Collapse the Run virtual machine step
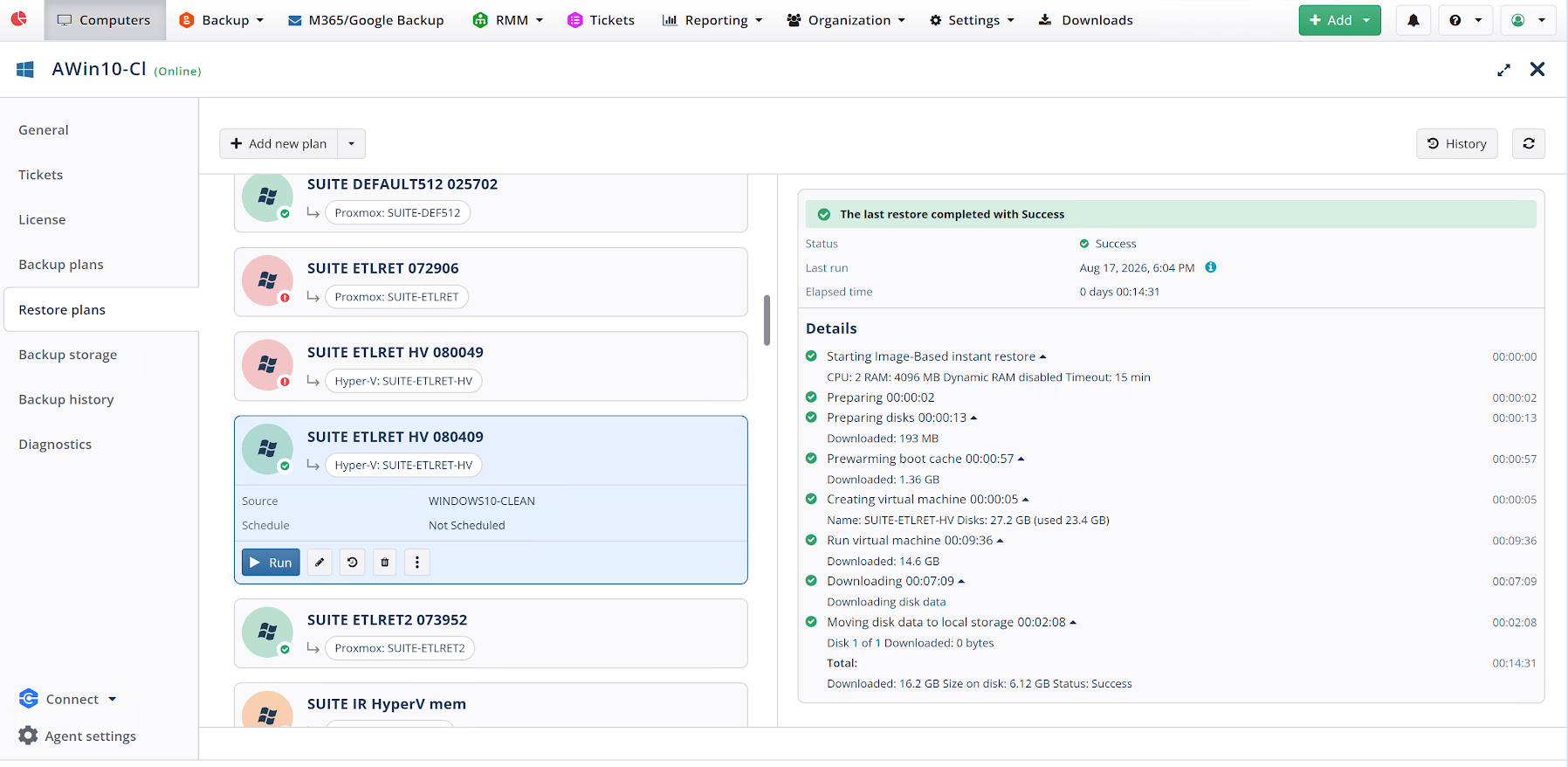The height and width of the screenshot is (767, 1568). [x=1000, y=541]
